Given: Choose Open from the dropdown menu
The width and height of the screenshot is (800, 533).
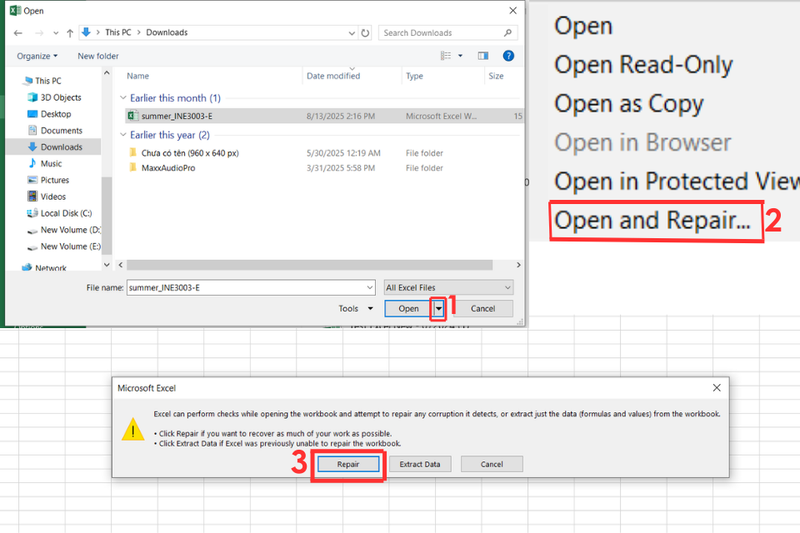Looking at the screenshot, I should click(x=583, y=26).
